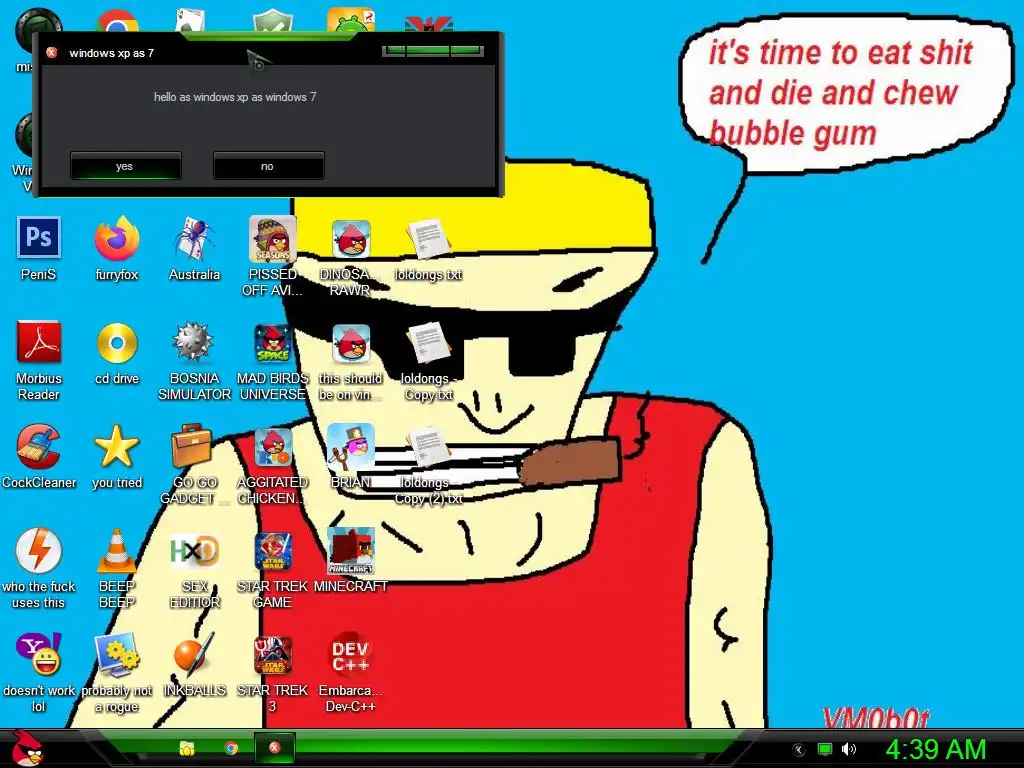This screenshot has height=768, width=1024.
Task: Click the speaker volume tray icon
Action: pos(848,749)
